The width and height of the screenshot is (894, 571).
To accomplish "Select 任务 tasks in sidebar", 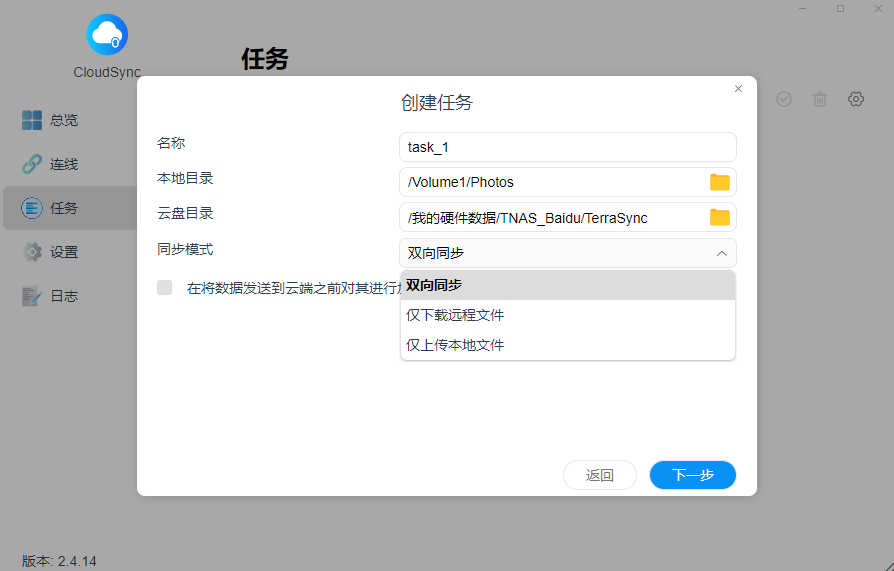I will click(64, 208).
